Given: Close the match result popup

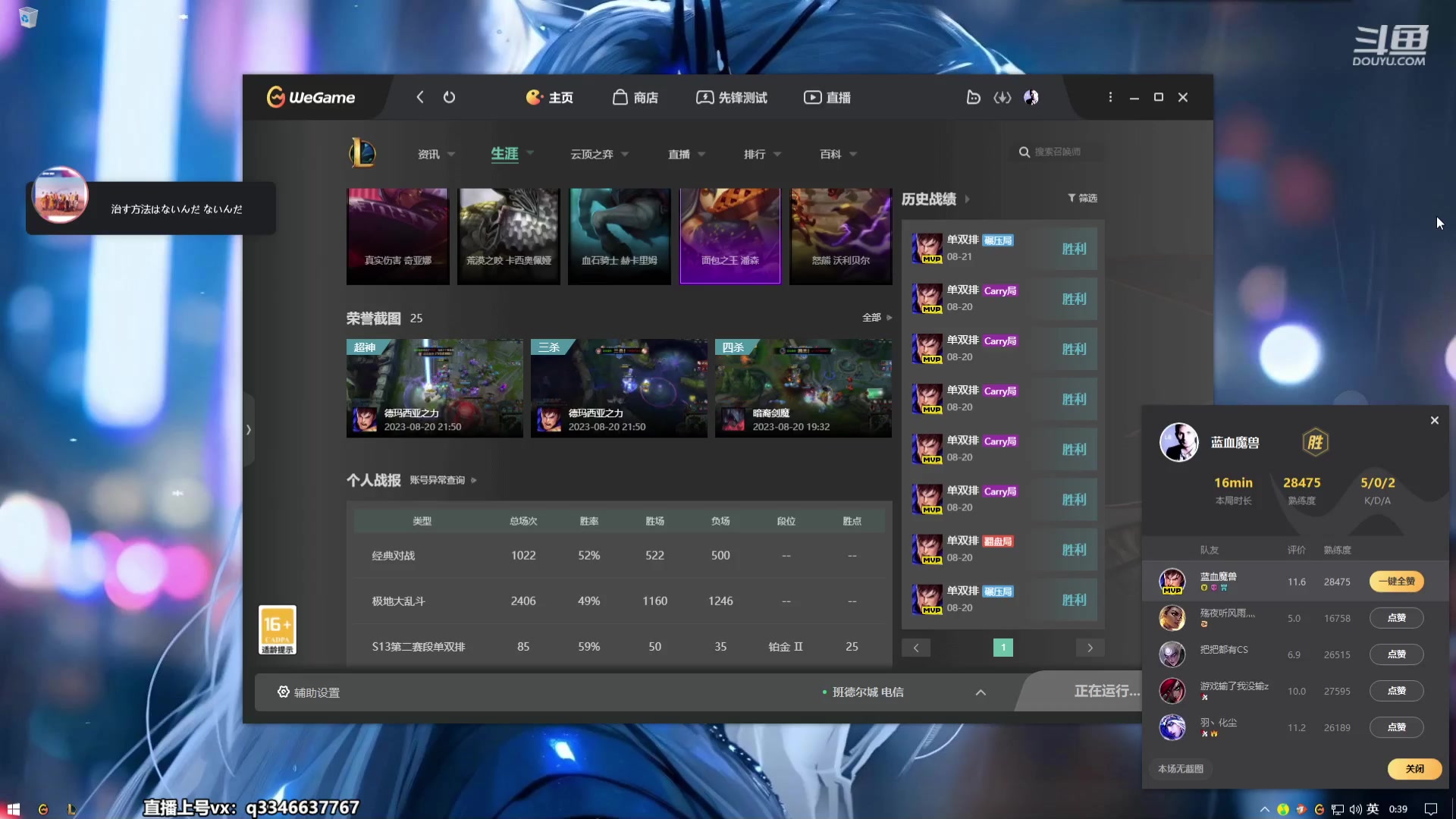Looking at the screenshot, I should [1435, 420].
